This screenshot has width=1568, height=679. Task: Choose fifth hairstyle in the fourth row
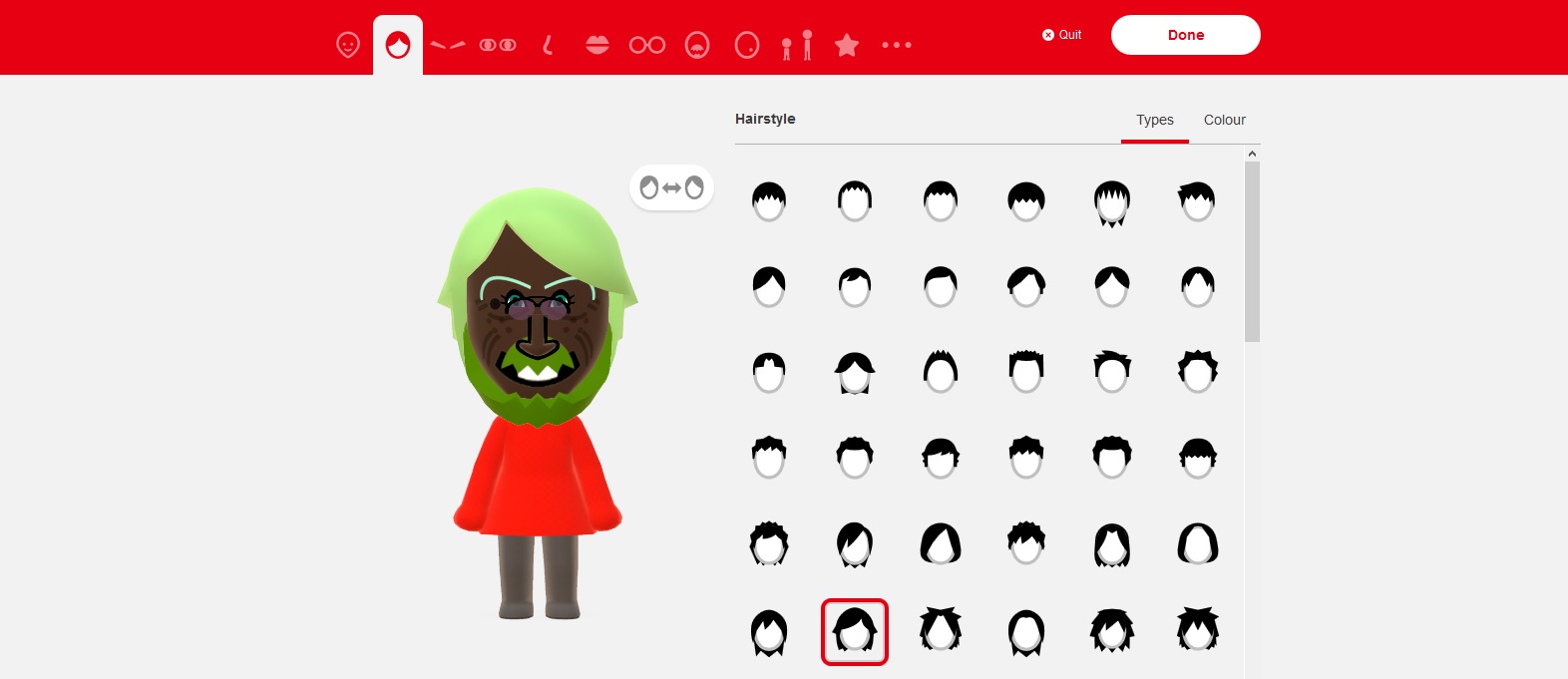[x=1112, y=458]
